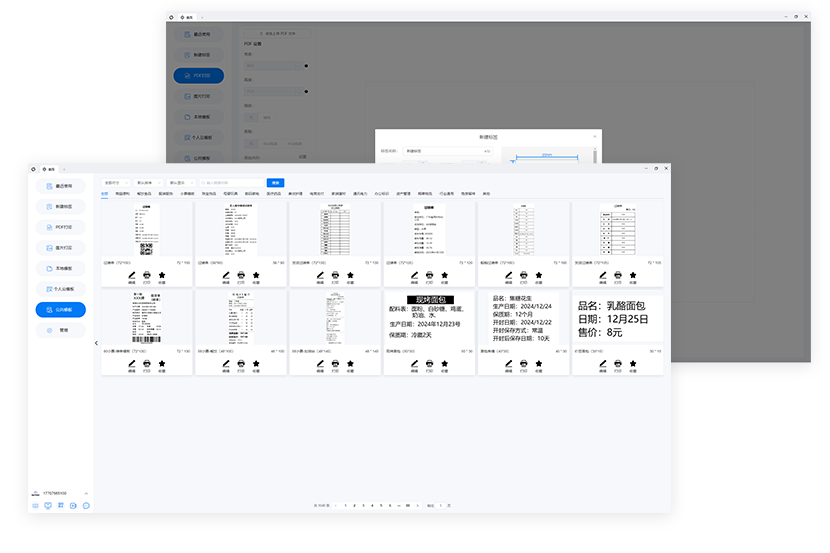Click print icon on 乳酪面包 price tag card
This screenshot has height=553, width=830.
pos(617,364)
